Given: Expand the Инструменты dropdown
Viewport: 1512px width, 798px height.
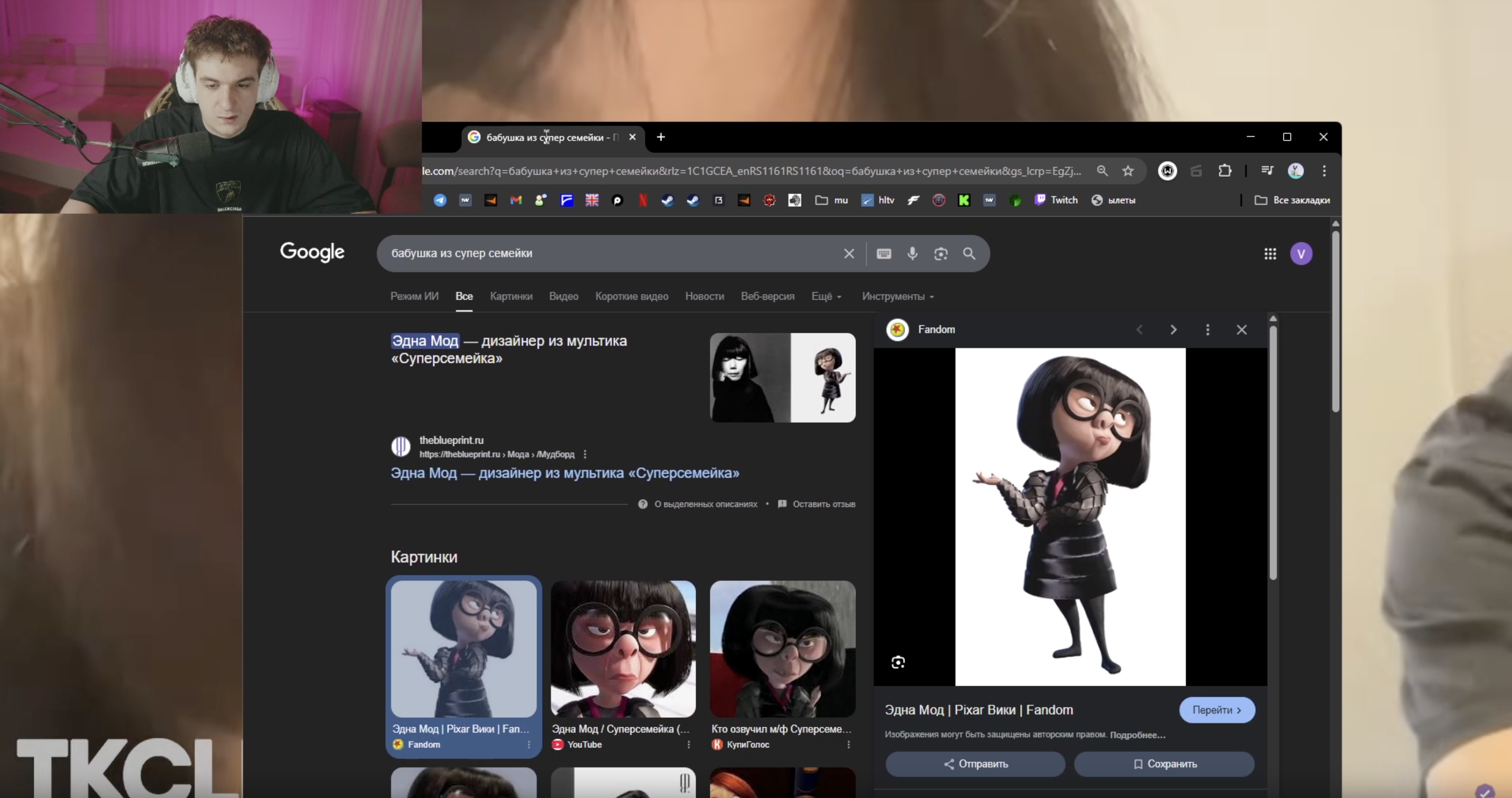Looking at the screenshot, I should pos(898,296).
